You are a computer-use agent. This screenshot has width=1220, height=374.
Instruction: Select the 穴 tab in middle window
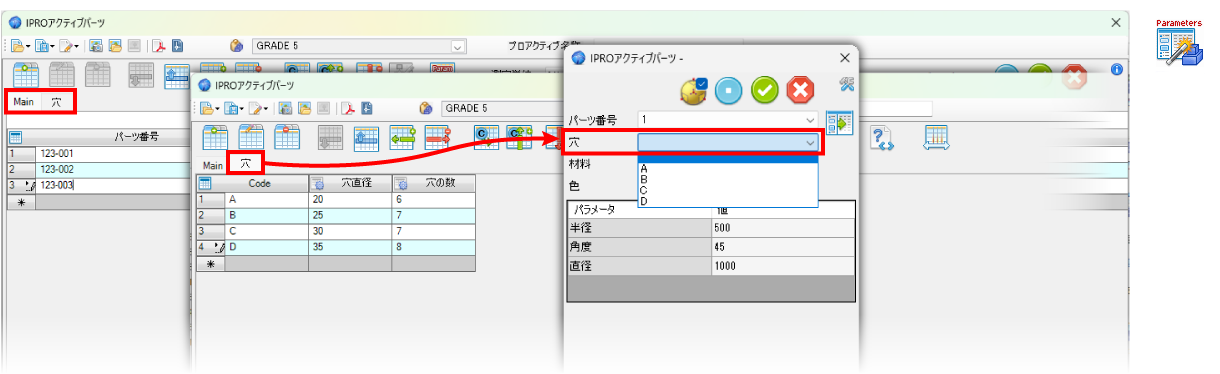click(x=246, y=162)
